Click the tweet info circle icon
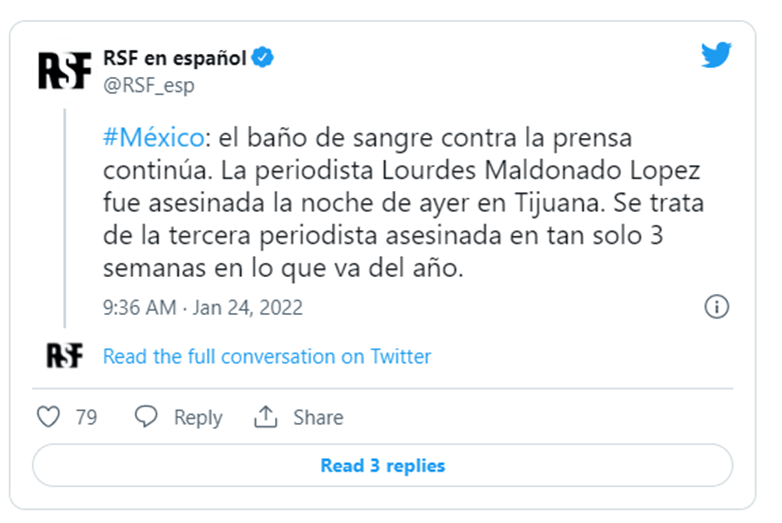Viewport: 782px width, 523px height. [716, 307]
